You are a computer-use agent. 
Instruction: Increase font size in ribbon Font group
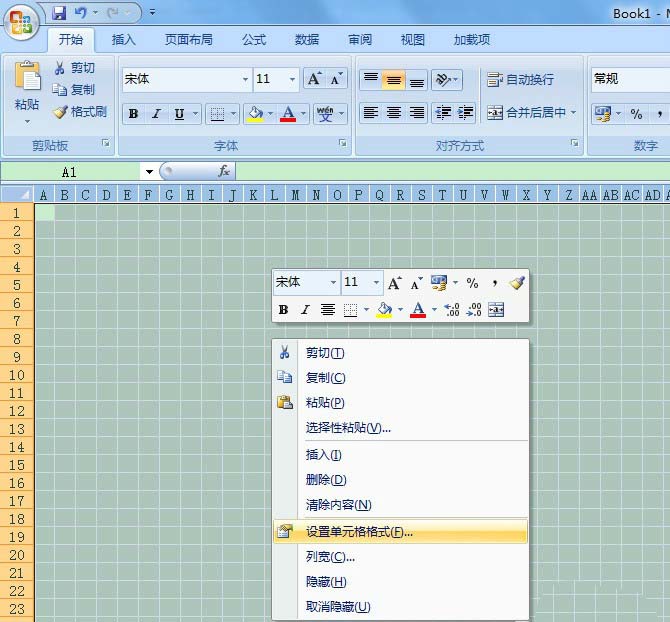[314, 79]
